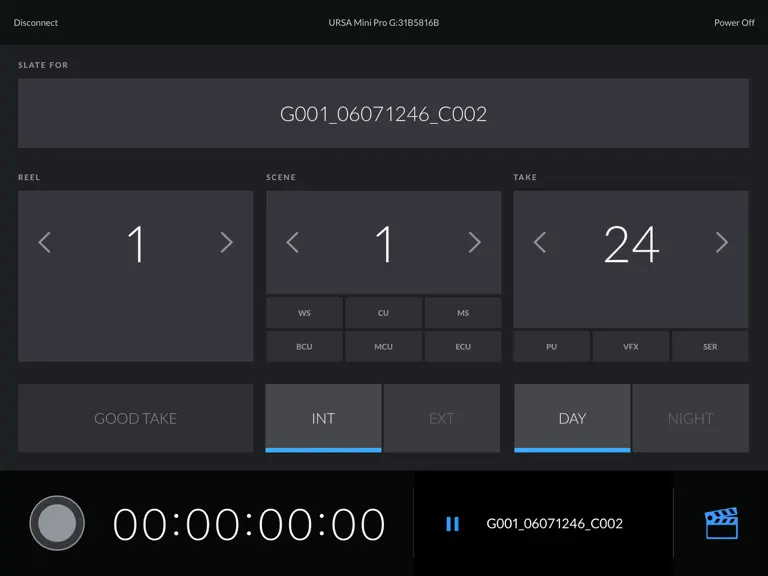The image size is (768, 576).
Task: Decrease the Scene number
Action: click(x=293, y=242)
